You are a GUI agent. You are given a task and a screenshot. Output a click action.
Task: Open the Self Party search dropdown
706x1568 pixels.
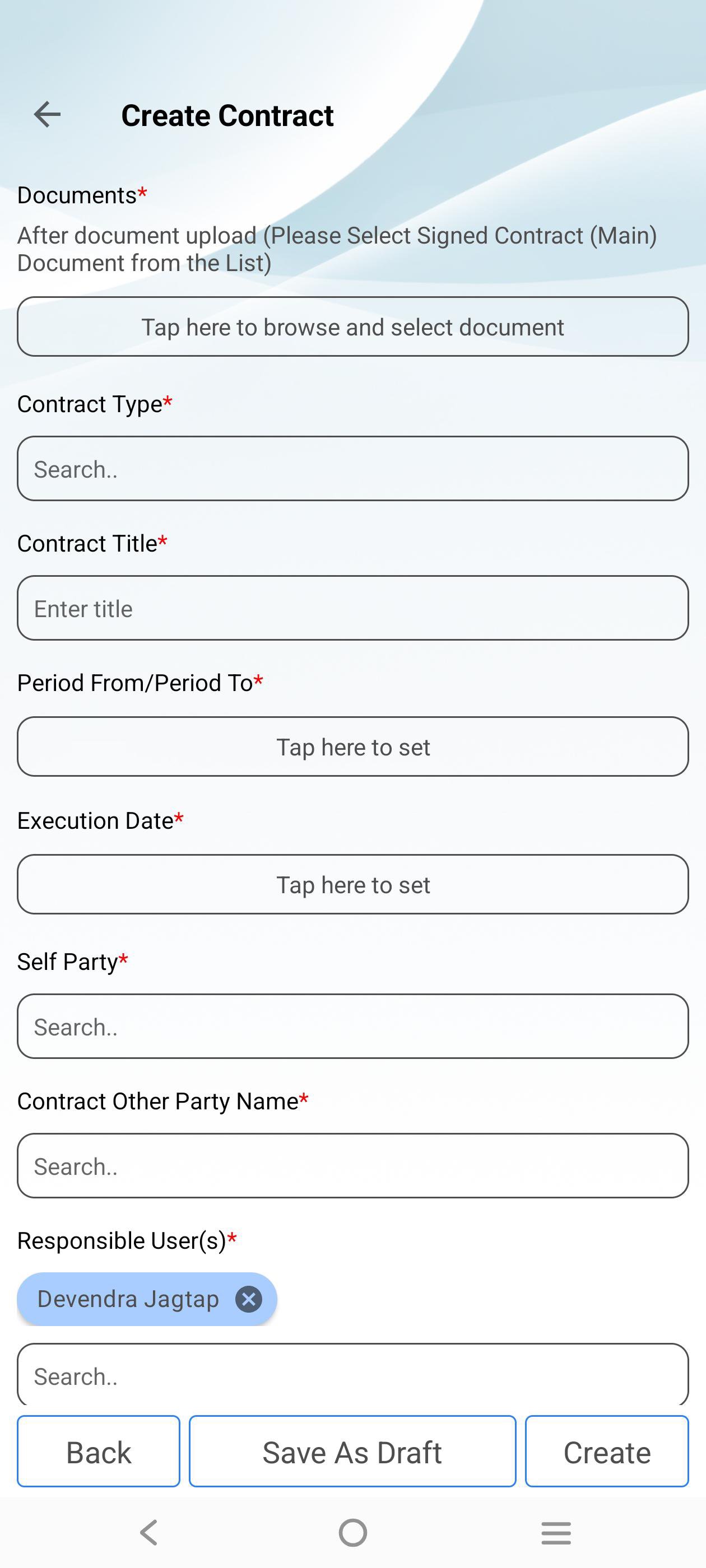pos(352,1026)
